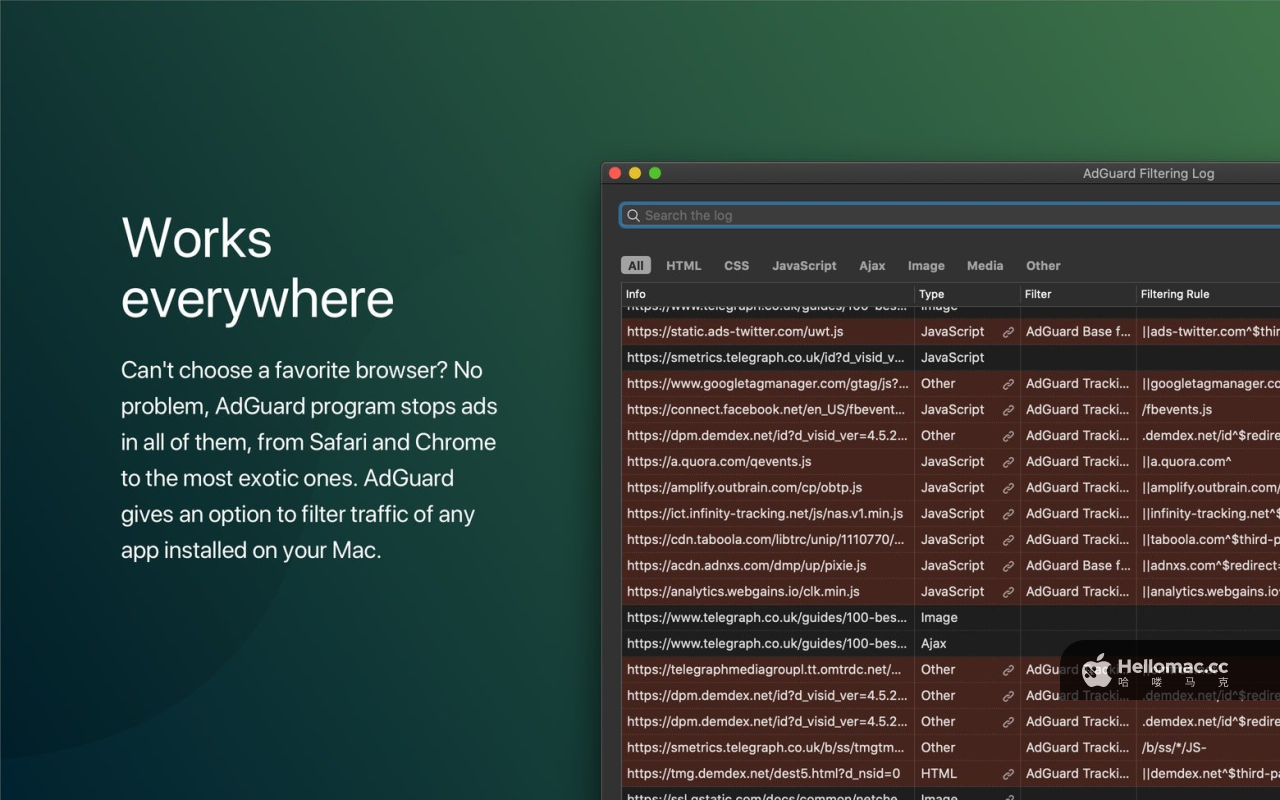This screenshot has width=1280, height=800.
Task: Select row https://smetrics.telegraph.co.uk/b/ss/tmgtm...
Action: click(x=950, y=748)
